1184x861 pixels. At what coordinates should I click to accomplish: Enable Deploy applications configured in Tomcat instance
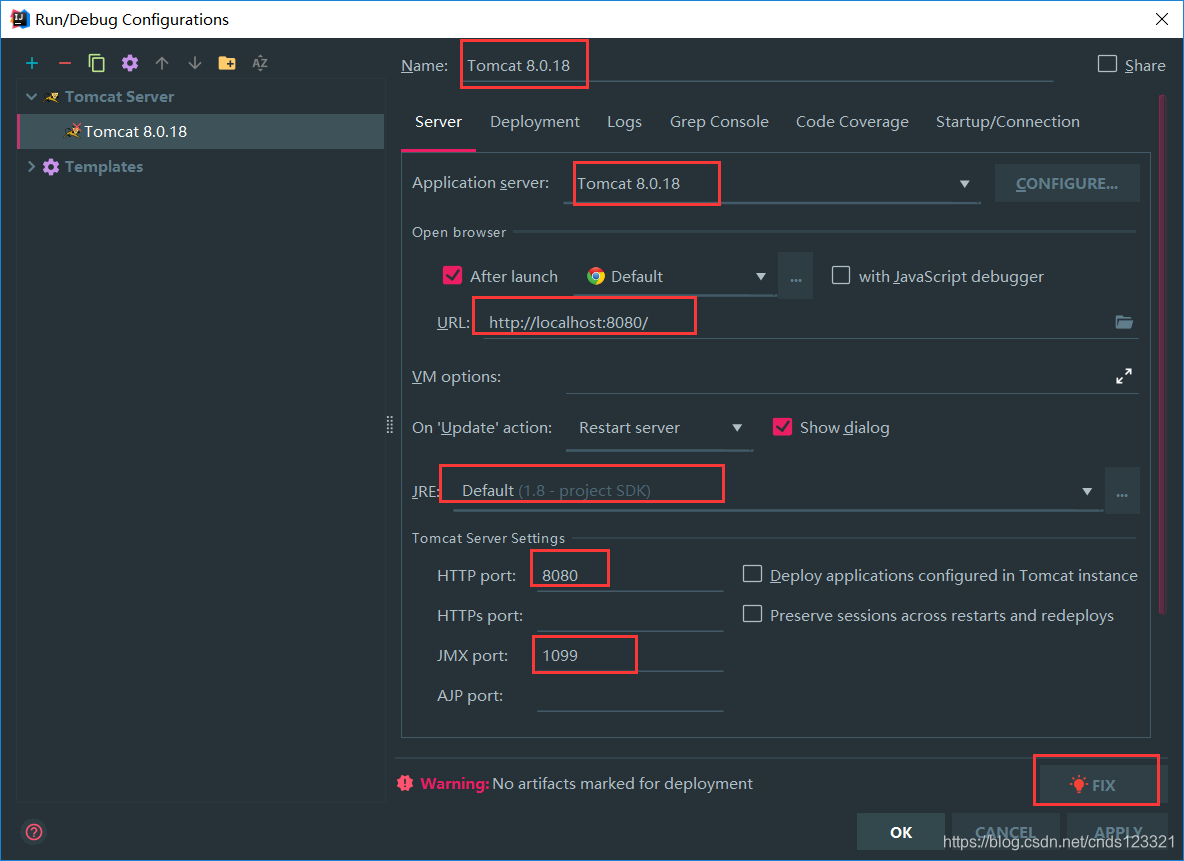(752, 574)
